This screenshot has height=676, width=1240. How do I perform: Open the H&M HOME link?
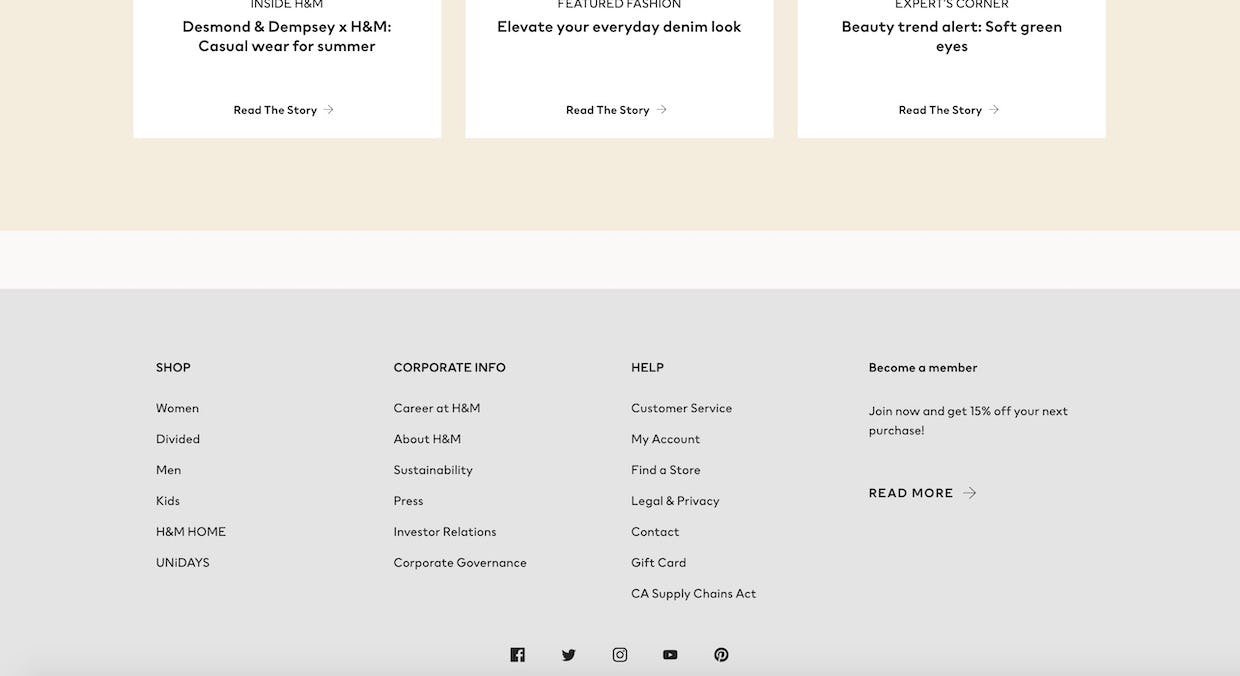point(191,532)
